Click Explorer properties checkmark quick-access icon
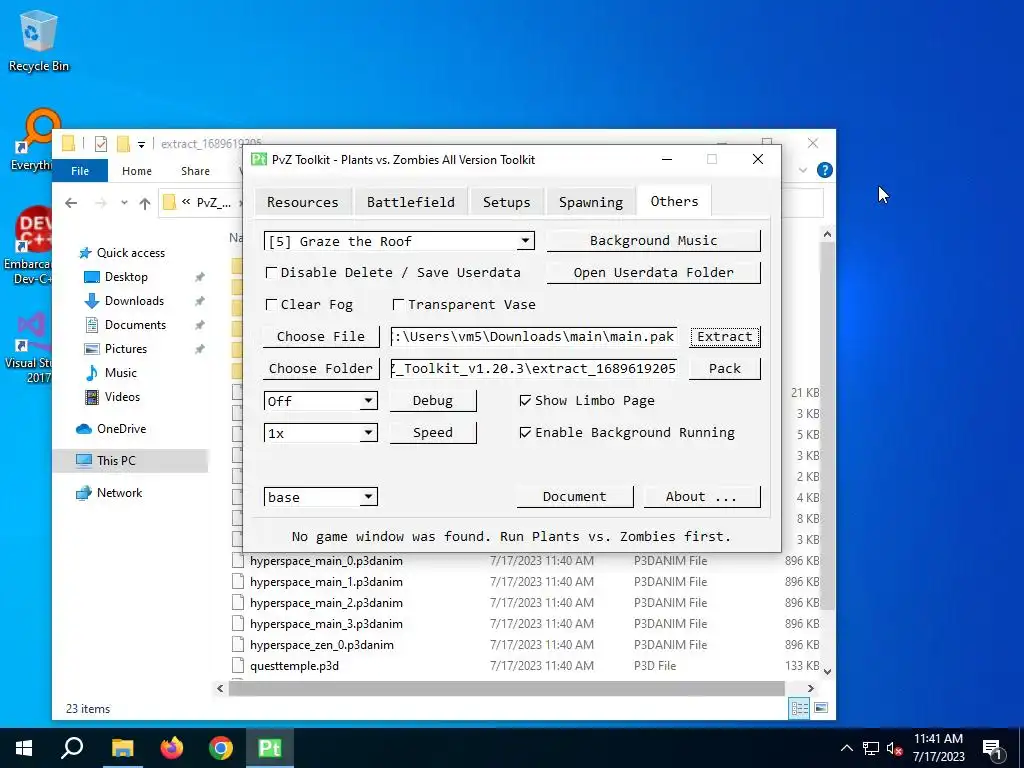Viewport: 1024px width, 768px height. (x=101, y=144)
